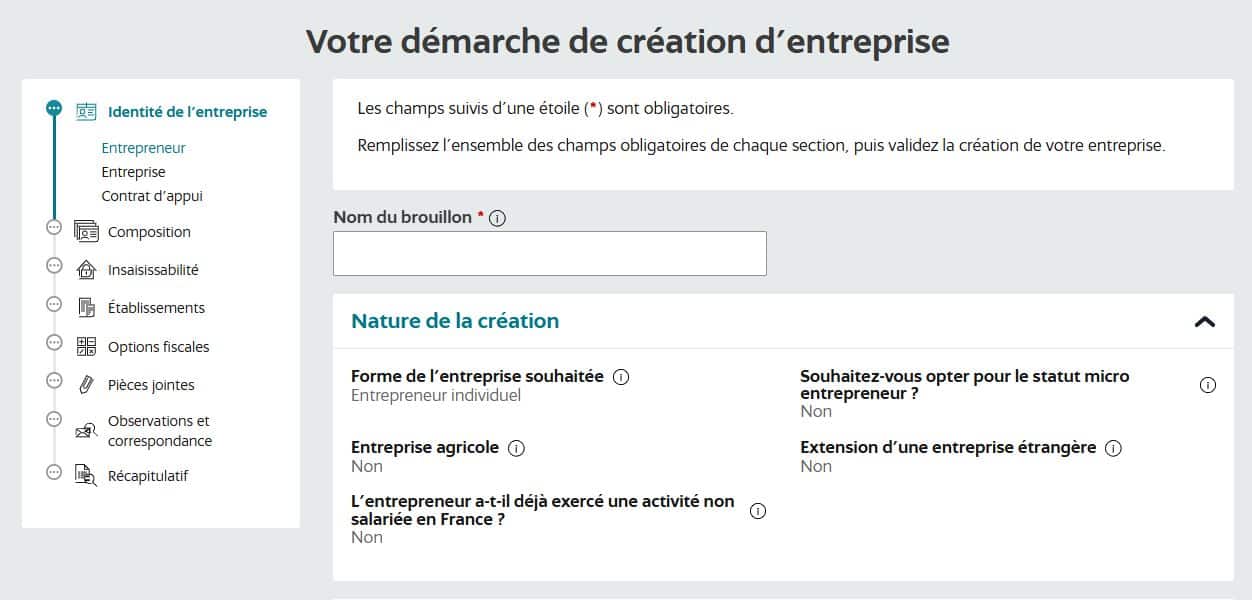The width and height of the screenshot is (1252, 600).
Task: Click the step marker next to Composition
Action: (x=53, y=229)
